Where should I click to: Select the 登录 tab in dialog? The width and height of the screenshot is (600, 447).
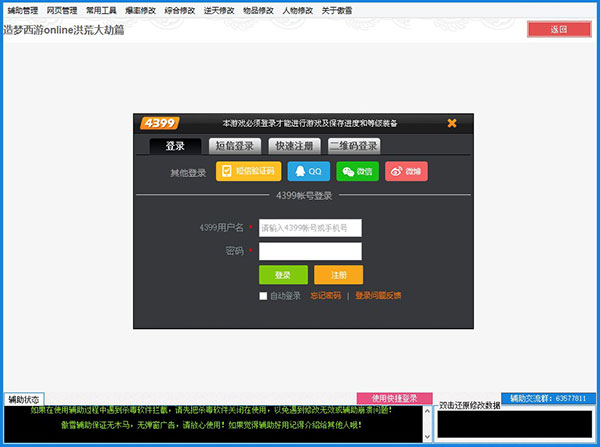[x=175, y=146]
